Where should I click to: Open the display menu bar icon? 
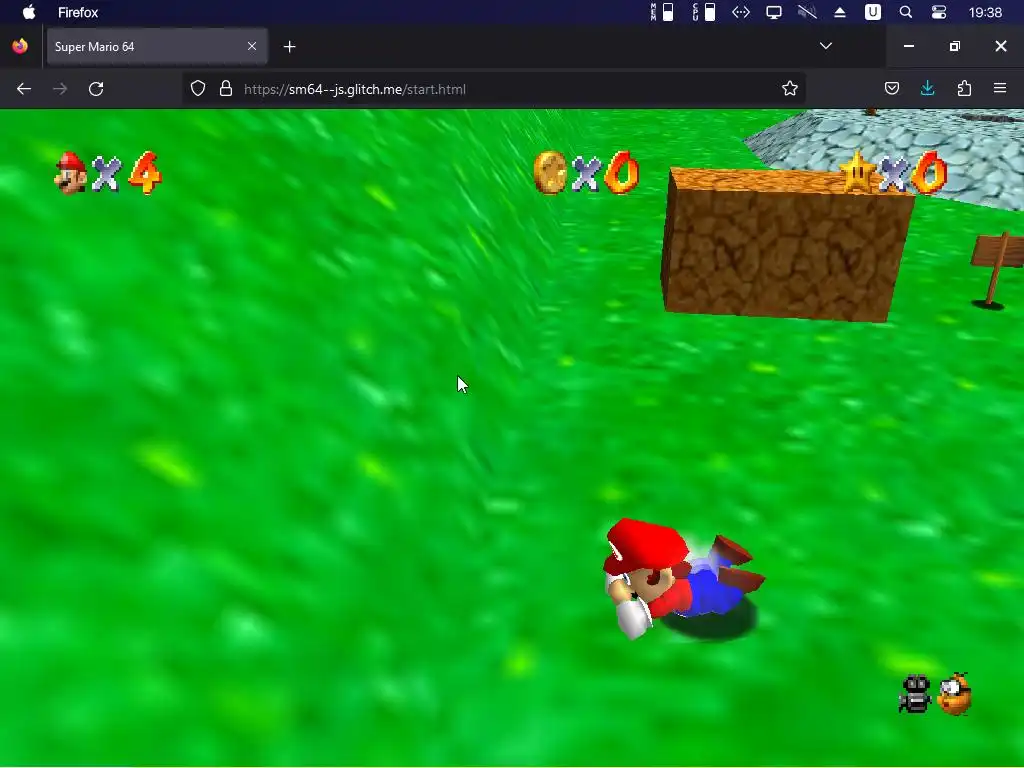774,12
